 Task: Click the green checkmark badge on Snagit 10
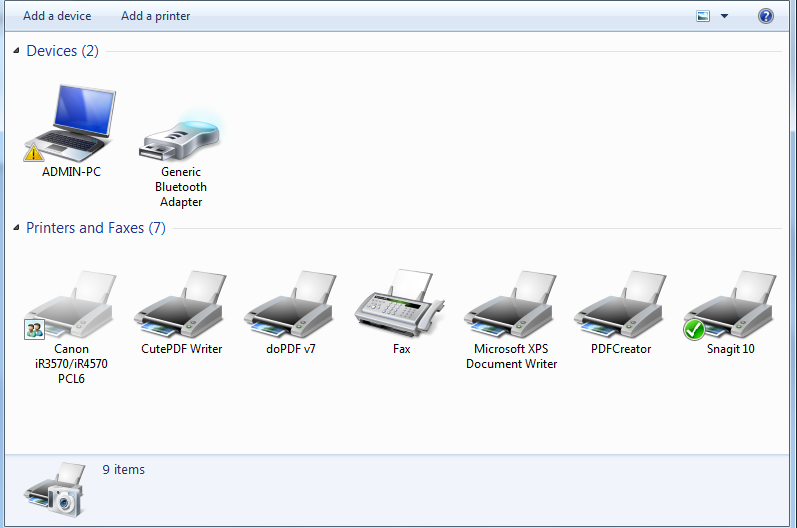[694, 329]
